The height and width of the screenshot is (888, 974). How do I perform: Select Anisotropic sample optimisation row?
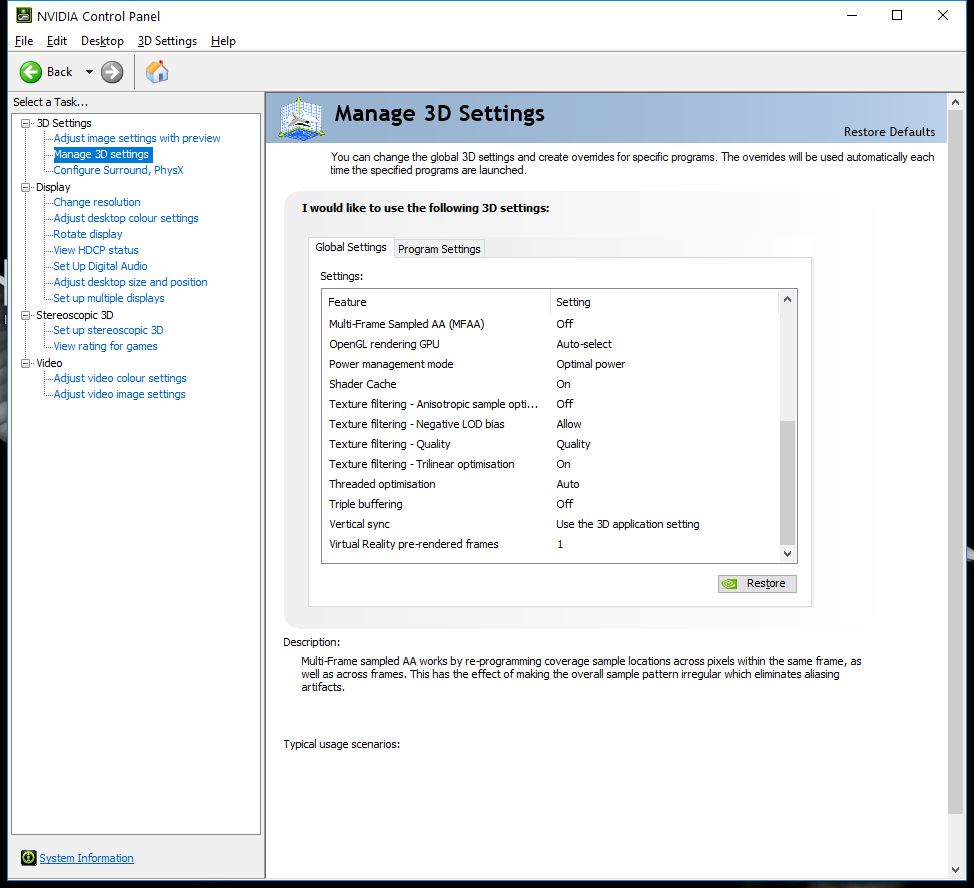550,404
